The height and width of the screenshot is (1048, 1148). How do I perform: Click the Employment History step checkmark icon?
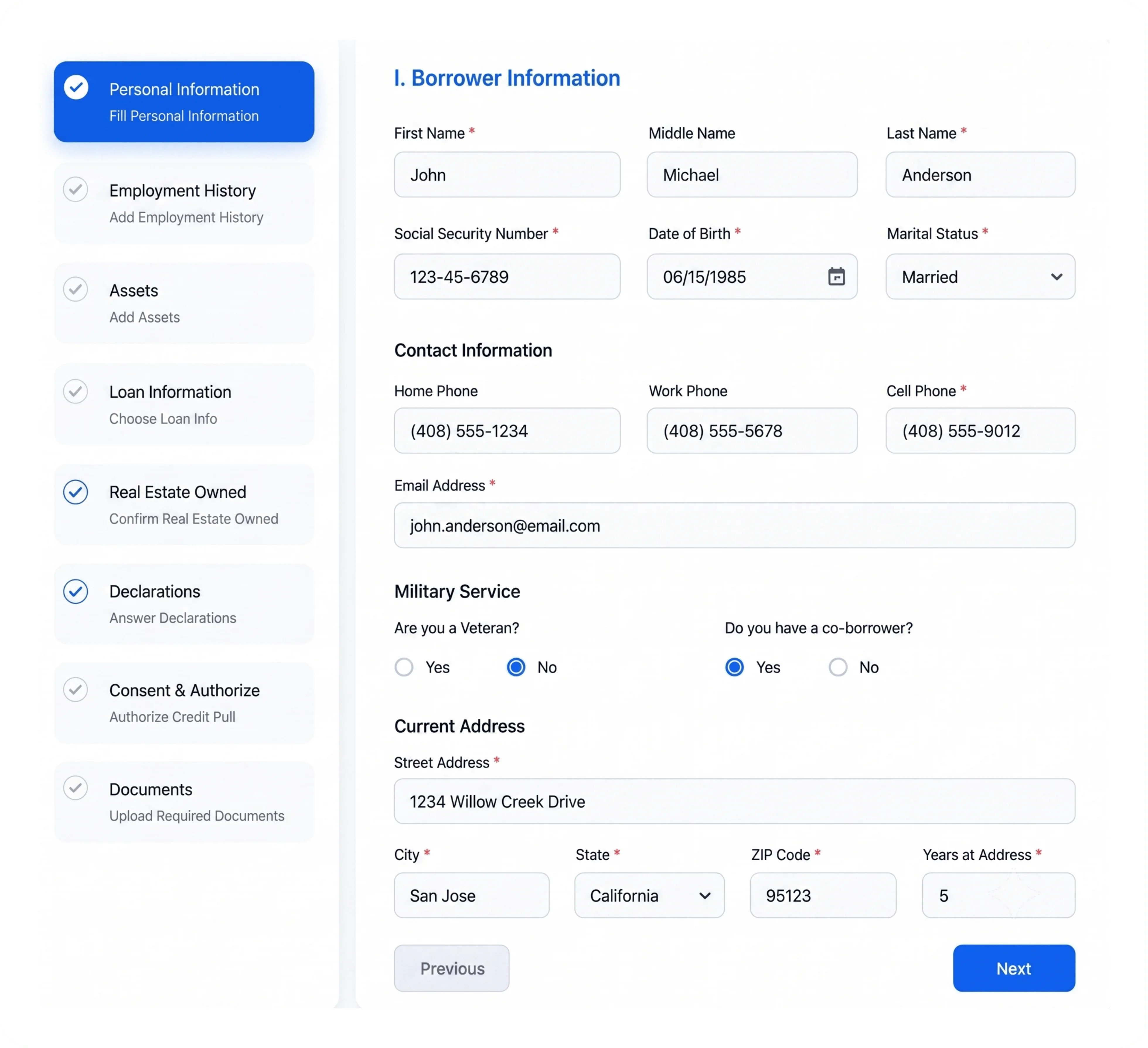click(75, 189)
